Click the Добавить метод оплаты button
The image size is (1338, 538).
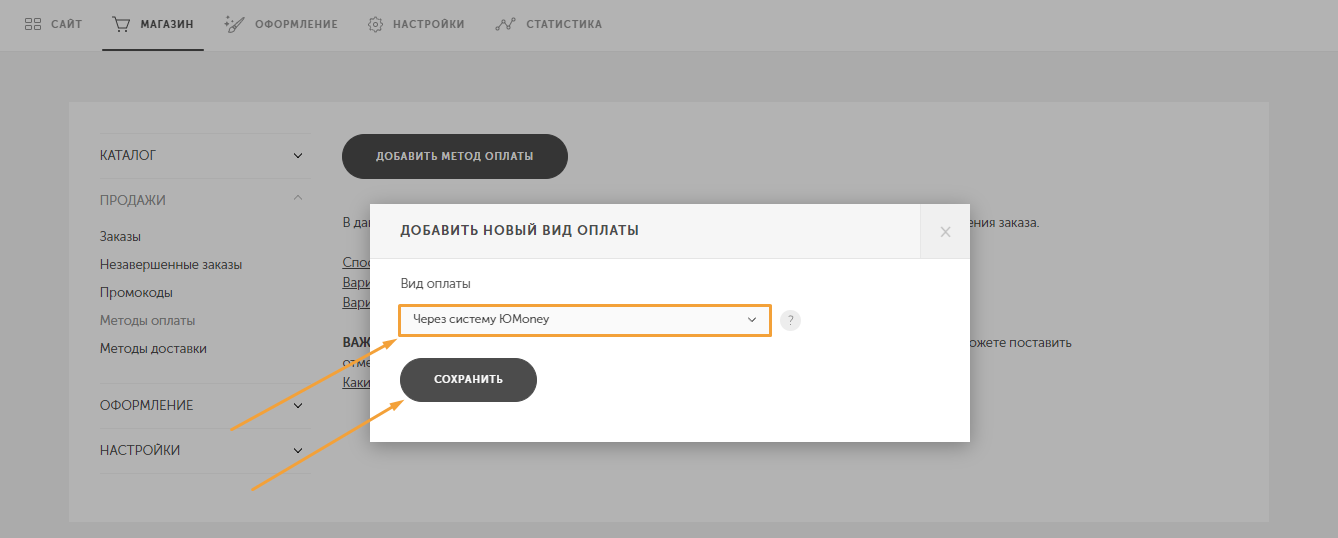[454, 157]
